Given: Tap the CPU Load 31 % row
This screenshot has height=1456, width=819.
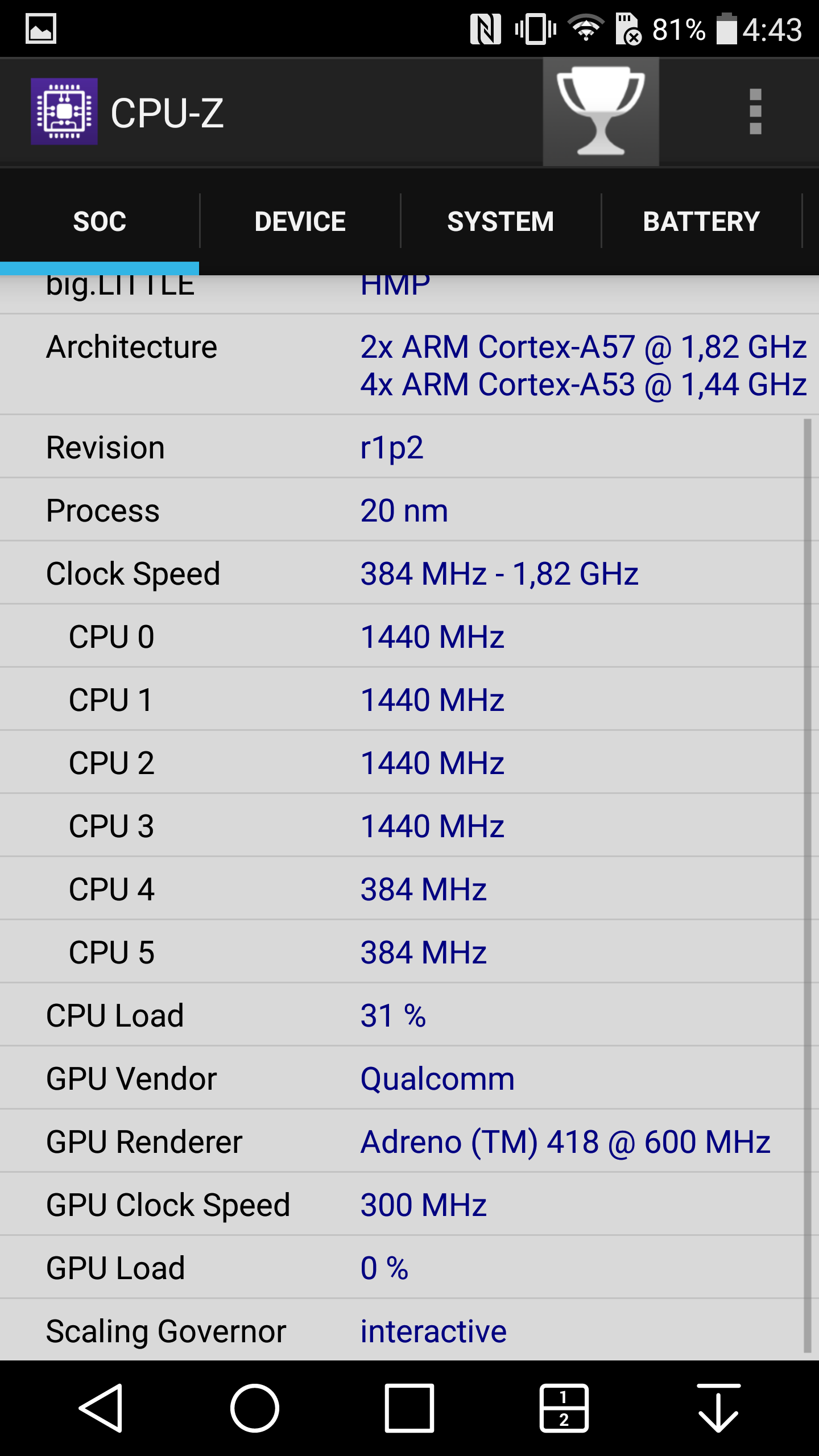Looking at the screenshot, I should (409, 1015).
